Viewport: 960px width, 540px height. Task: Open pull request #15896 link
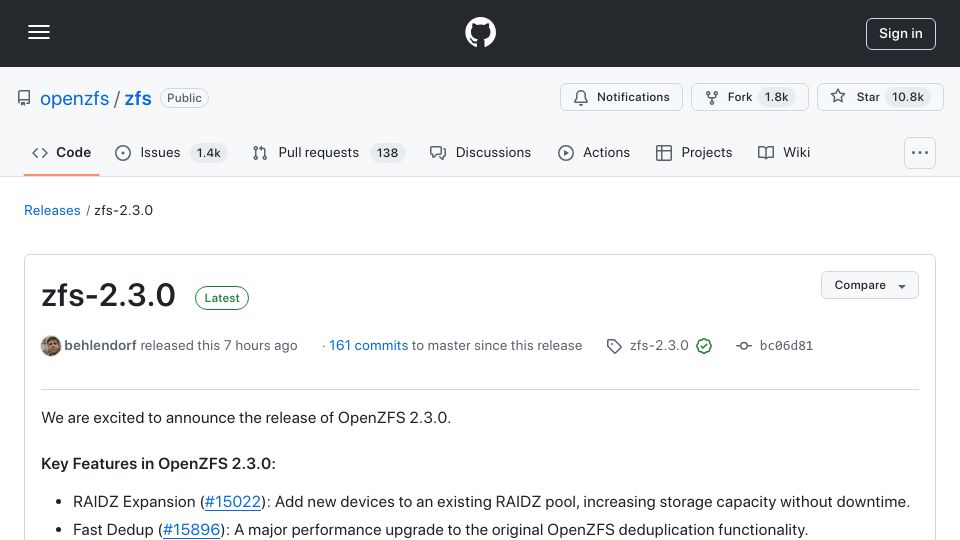pos(192,530)
